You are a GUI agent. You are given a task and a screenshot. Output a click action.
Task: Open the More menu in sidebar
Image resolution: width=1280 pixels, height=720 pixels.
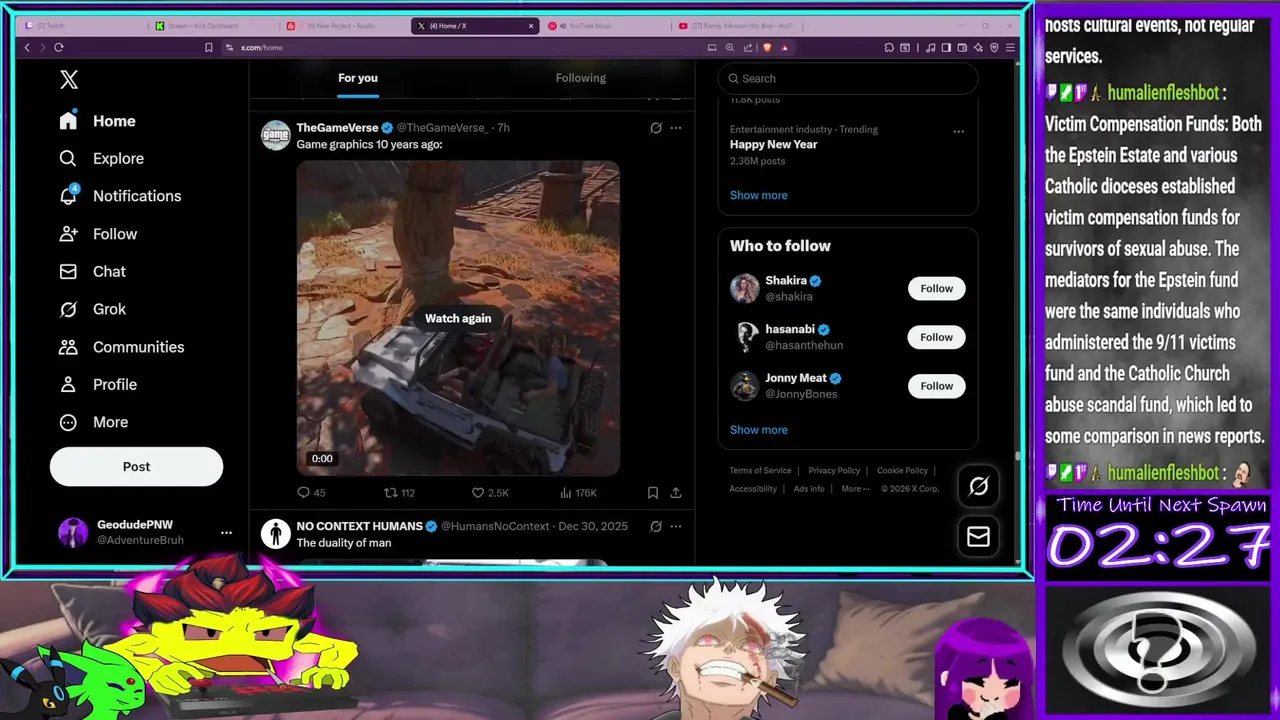94,422
